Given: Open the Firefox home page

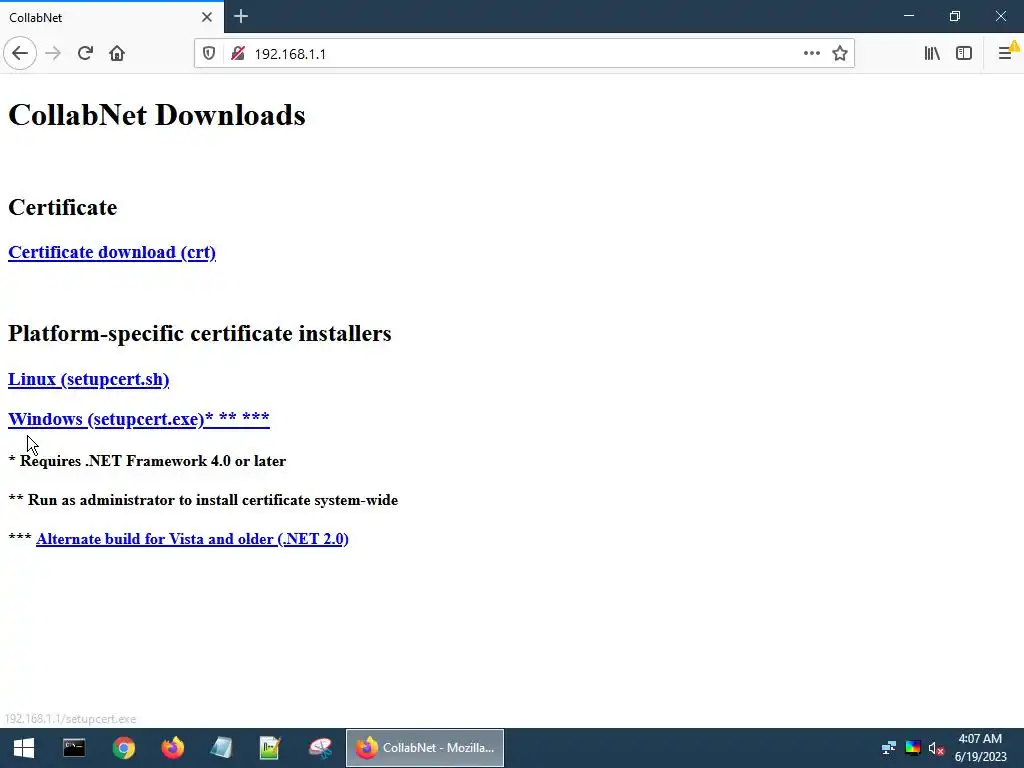Looking at the screenshot, I should (x=117, y=54).
